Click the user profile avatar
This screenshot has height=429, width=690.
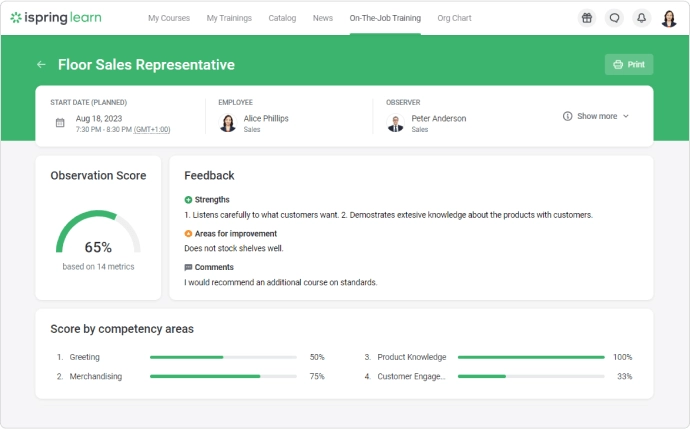(x=669, y=18)
